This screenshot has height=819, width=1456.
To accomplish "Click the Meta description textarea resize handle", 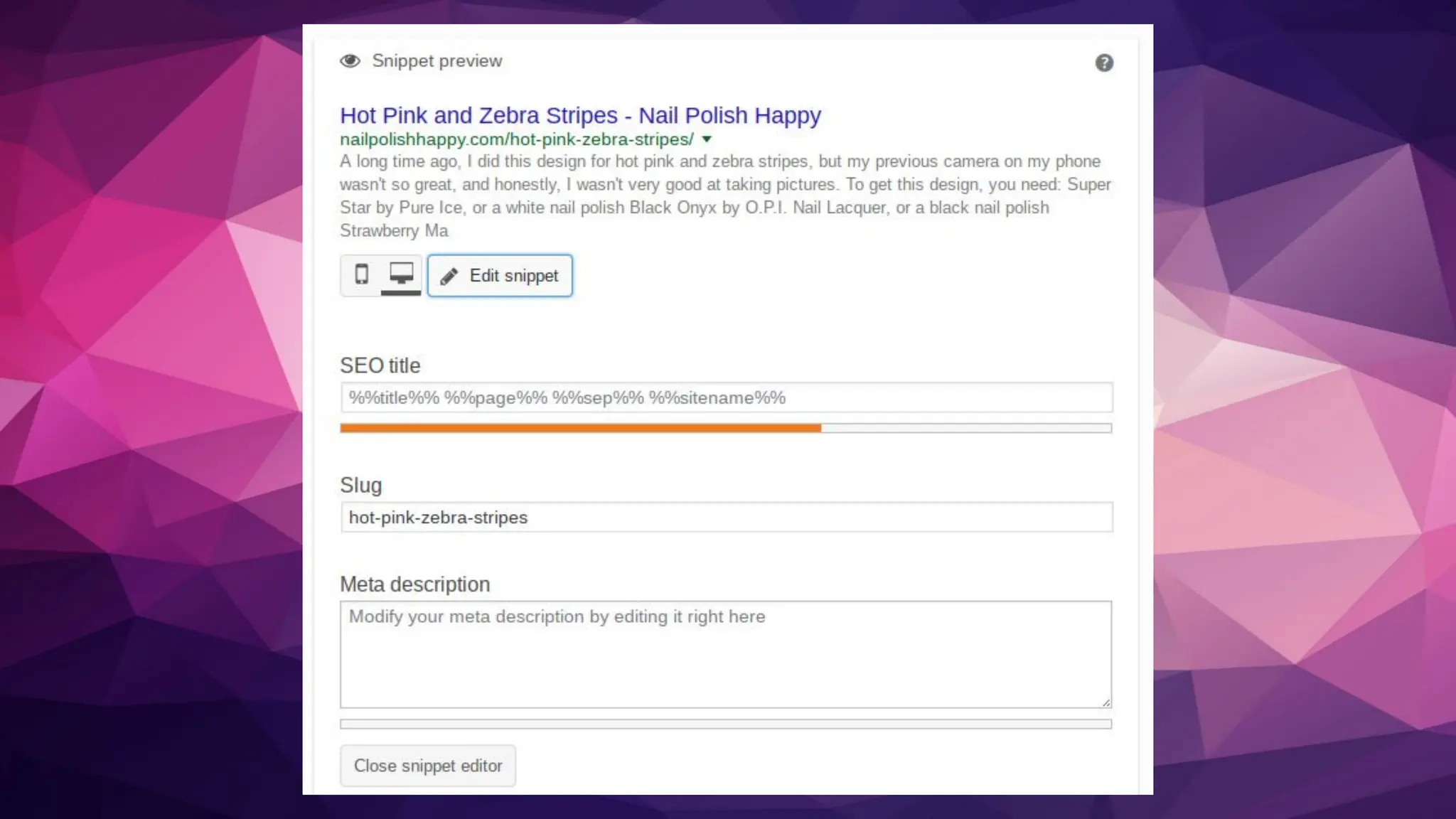I will (x=1106, y=702).
